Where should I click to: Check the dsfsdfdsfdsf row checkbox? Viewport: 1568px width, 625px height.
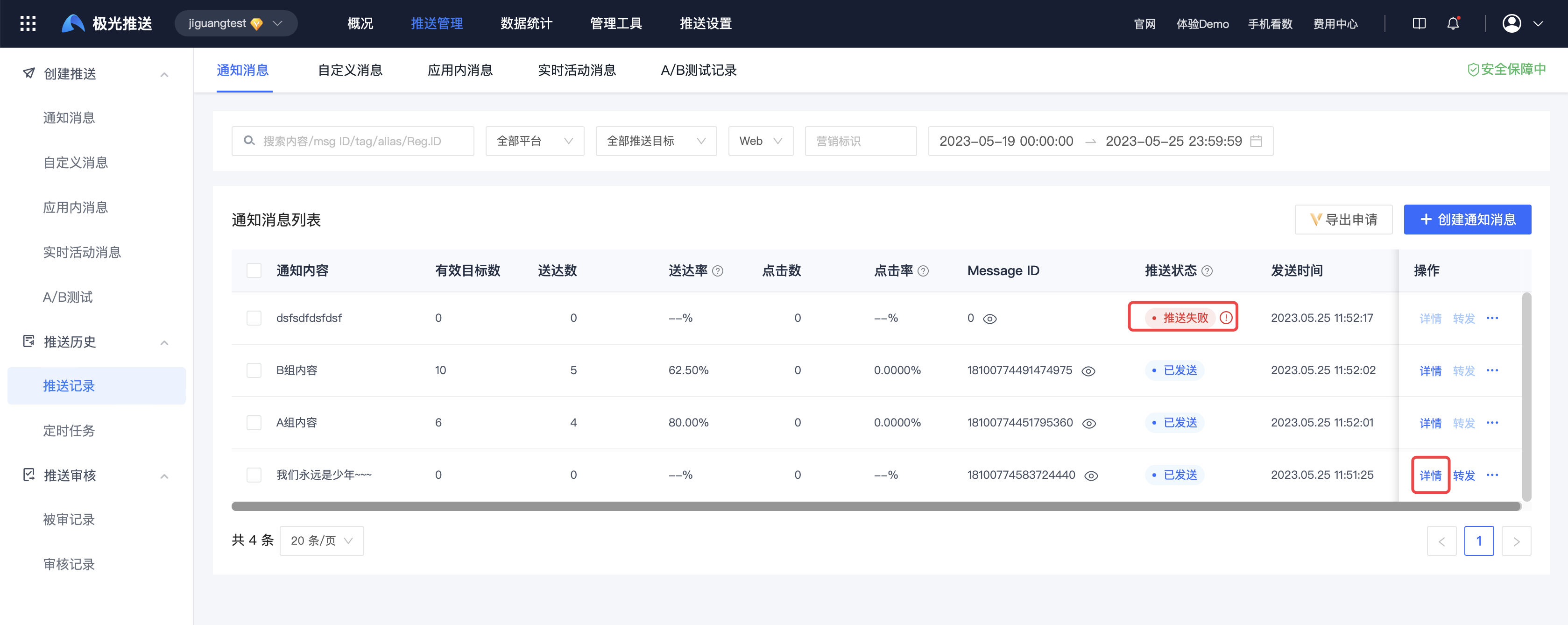pos(254,318)
